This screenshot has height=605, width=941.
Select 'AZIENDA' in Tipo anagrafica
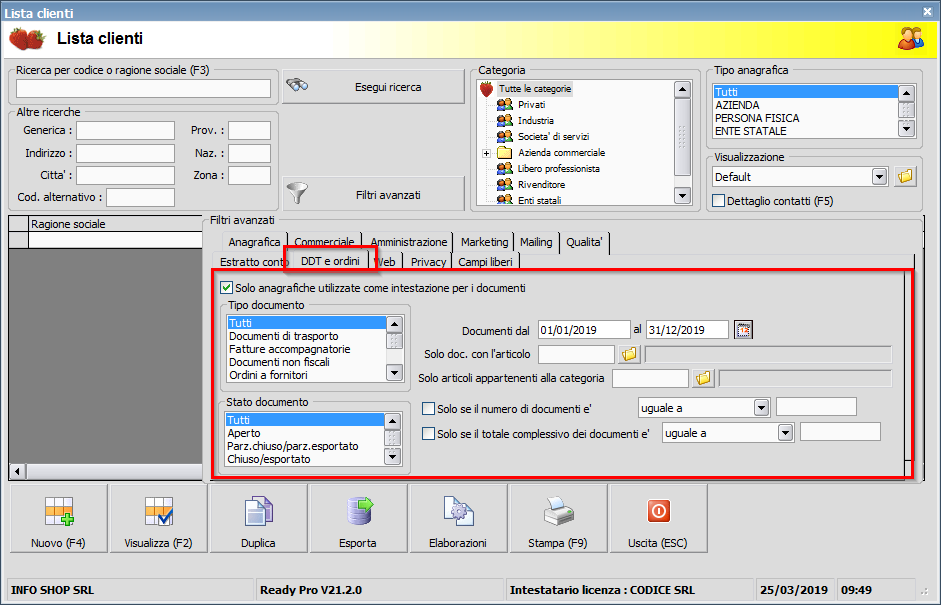coord(805,105)
